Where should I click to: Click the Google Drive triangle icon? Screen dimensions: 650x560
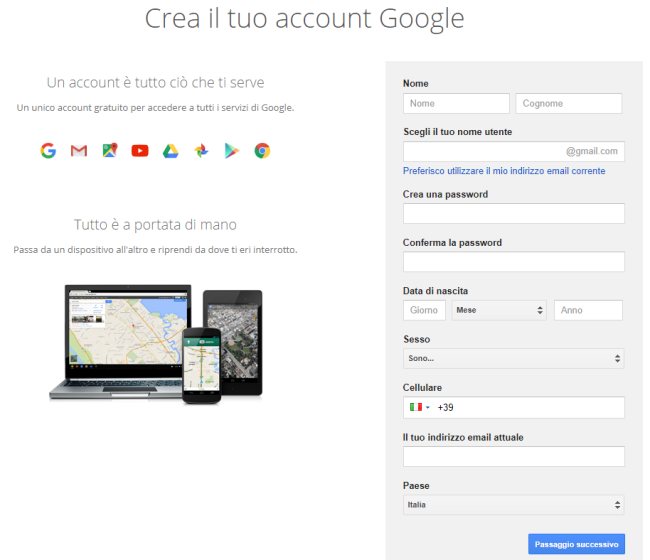(x=170, y=151)
